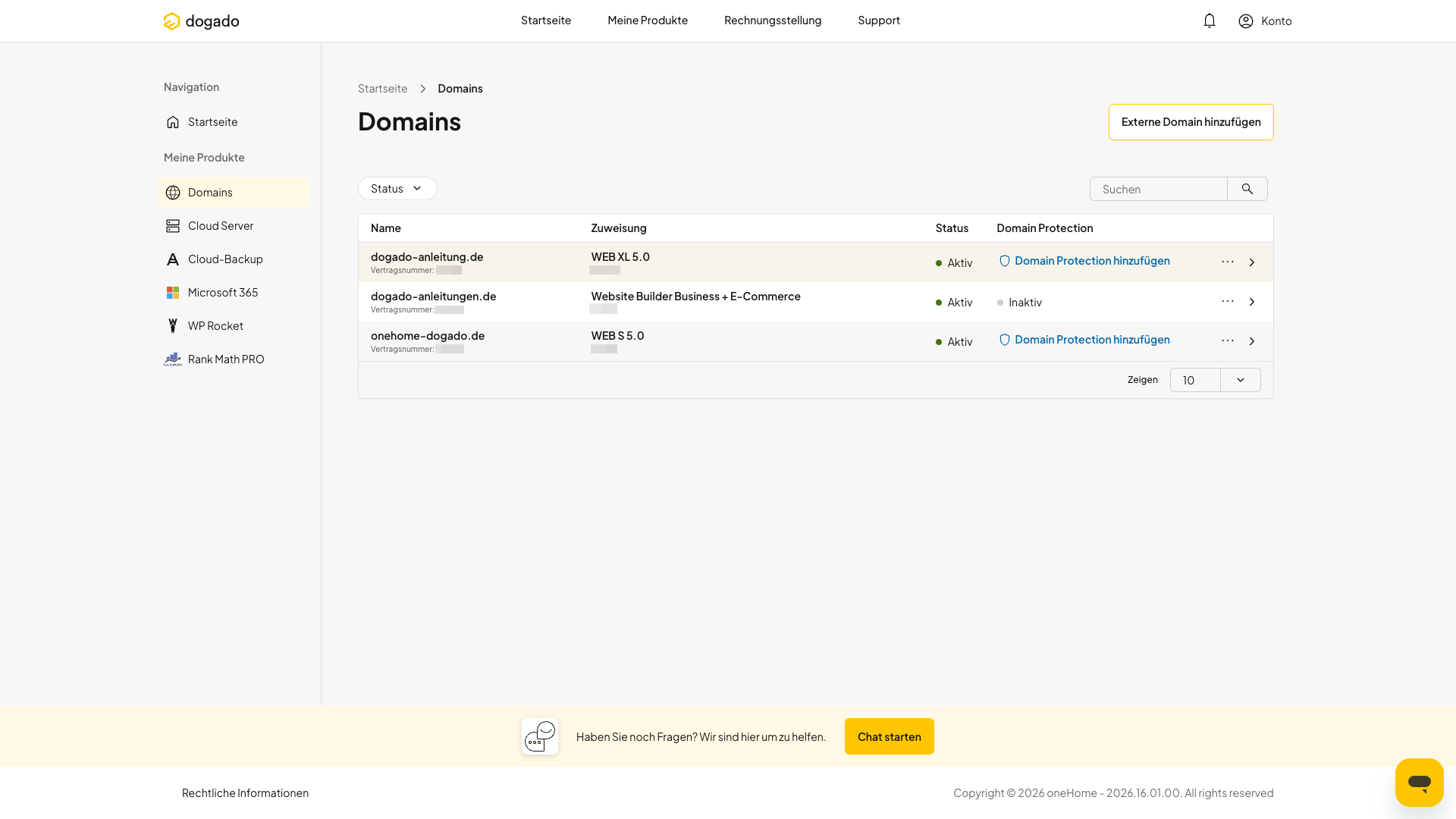
Task: Open the Konto account menu
Action: point(1265,21)
